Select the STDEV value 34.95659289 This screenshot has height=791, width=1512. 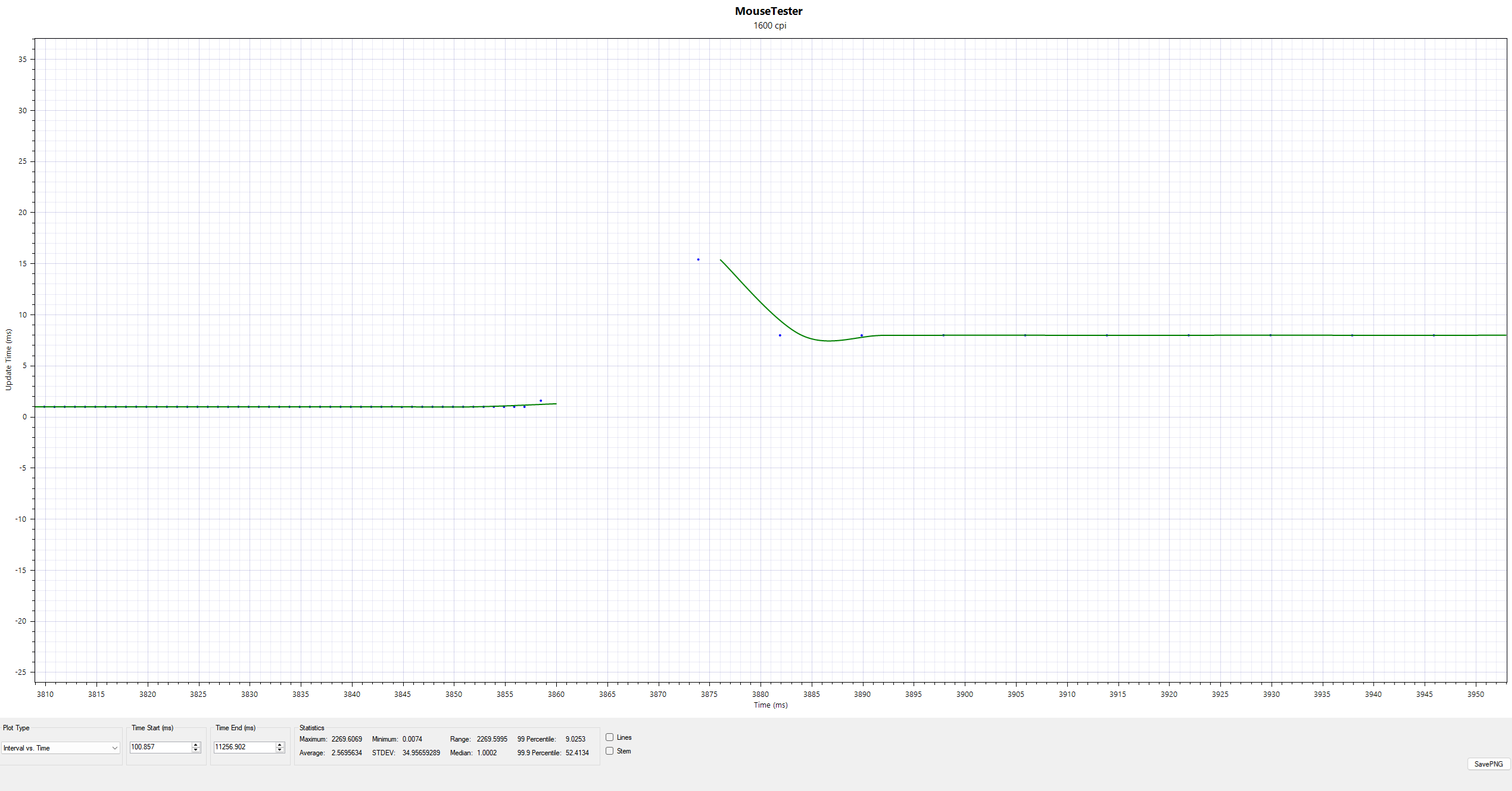(421, 753)
